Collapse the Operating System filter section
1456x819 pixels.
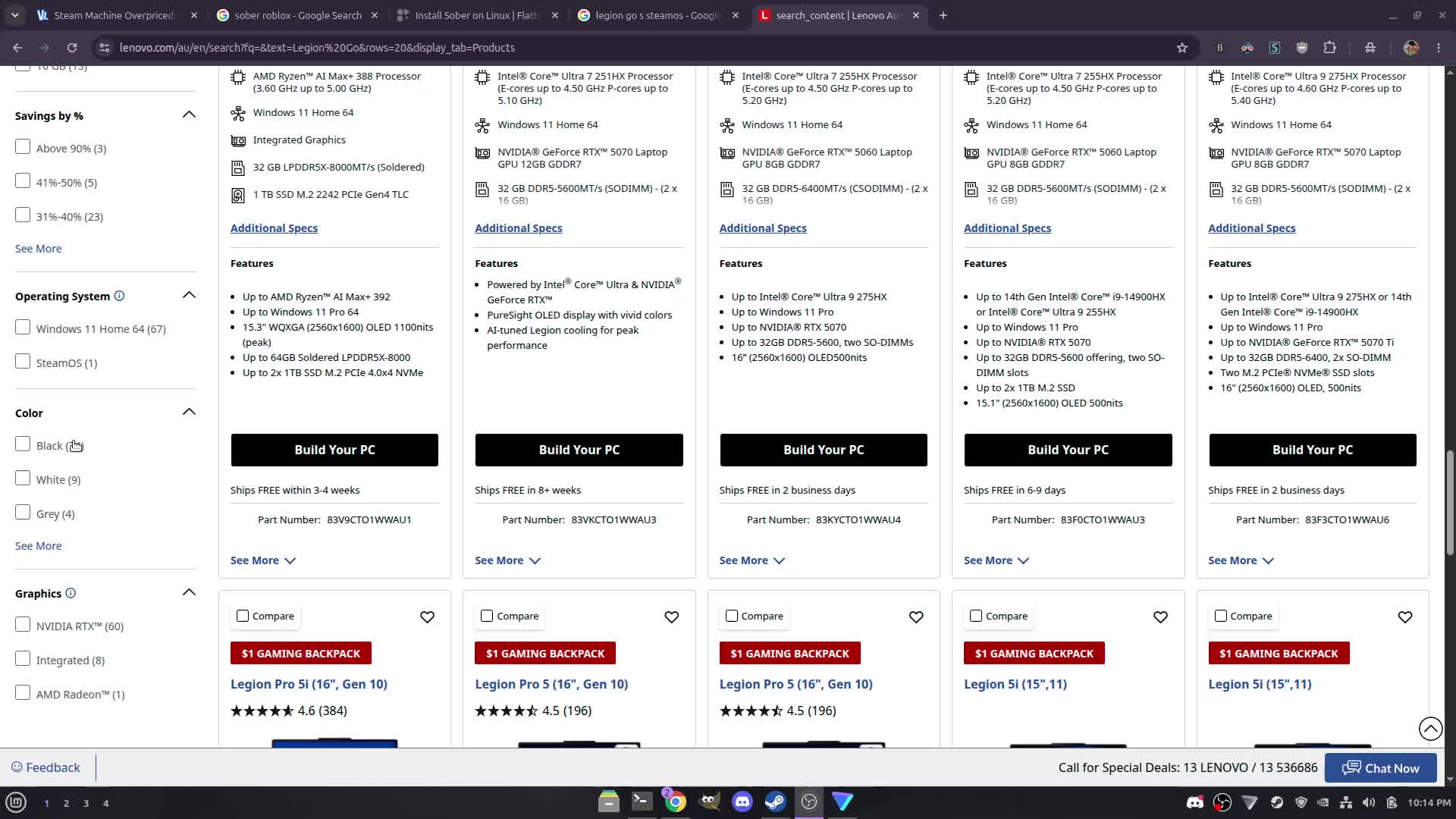coord(189,295)
